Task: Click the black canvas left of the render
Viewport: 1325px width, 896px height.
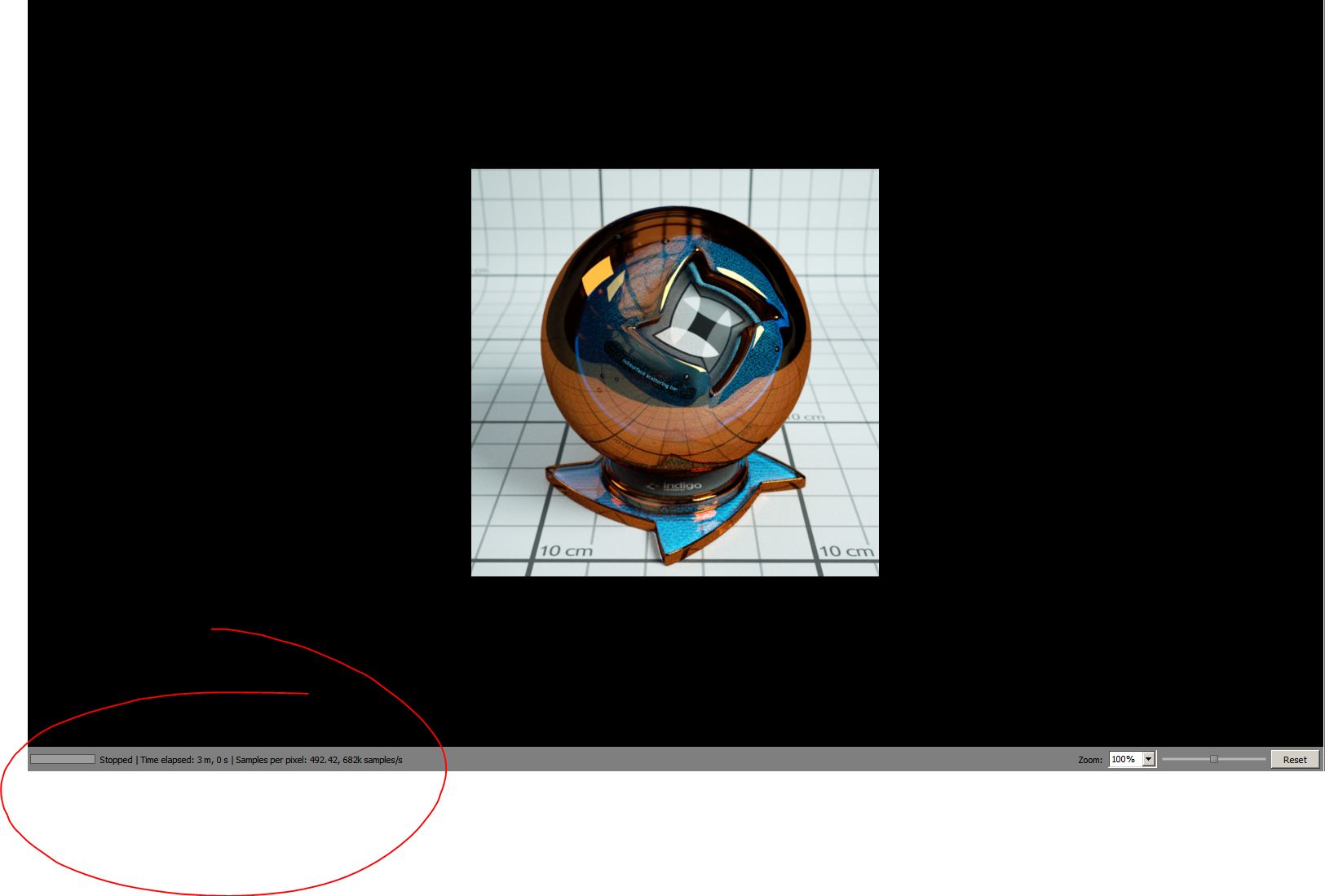Action: pyautogui.click(x=245, y=367)
